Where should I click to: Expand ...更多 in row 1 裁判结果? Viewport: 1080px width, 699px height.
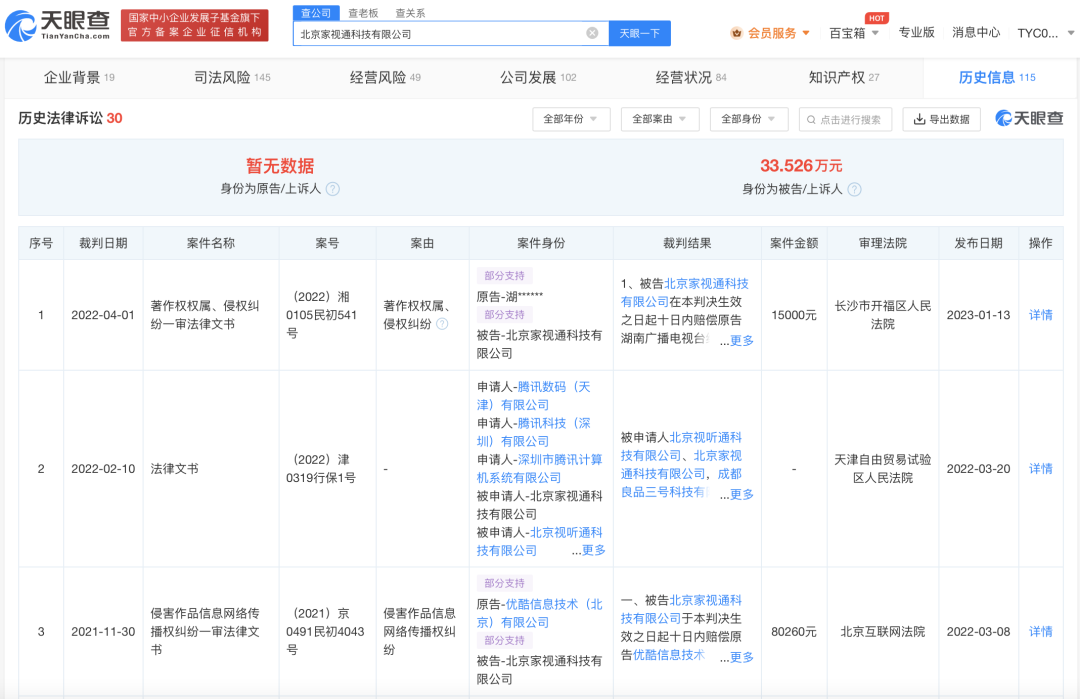click(736, 340)
